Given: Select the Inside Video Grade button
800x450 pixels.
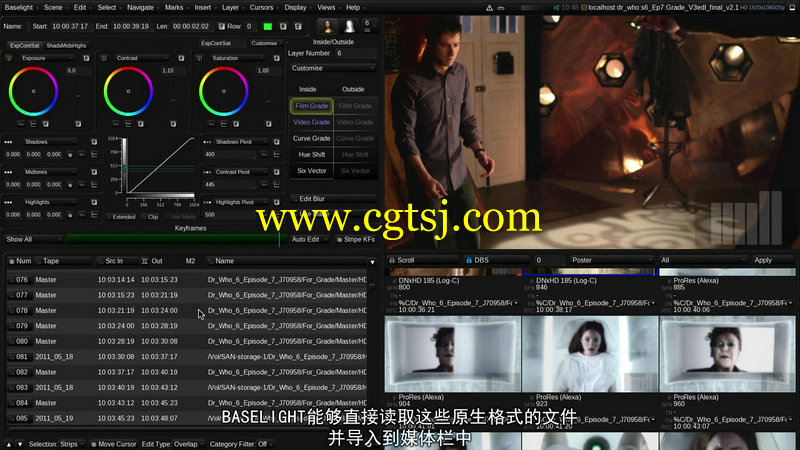Looking at the screenshot, I should tap(311, 122).
